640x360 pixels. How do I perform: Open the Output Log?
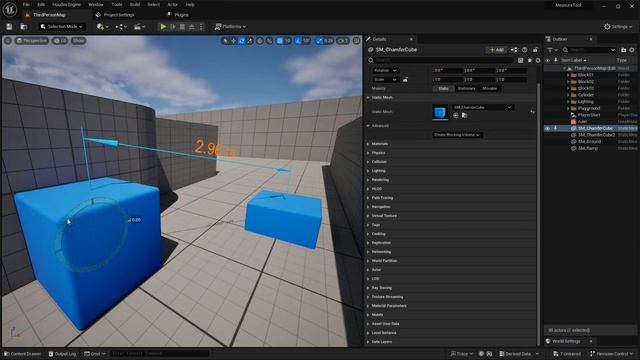62,354
